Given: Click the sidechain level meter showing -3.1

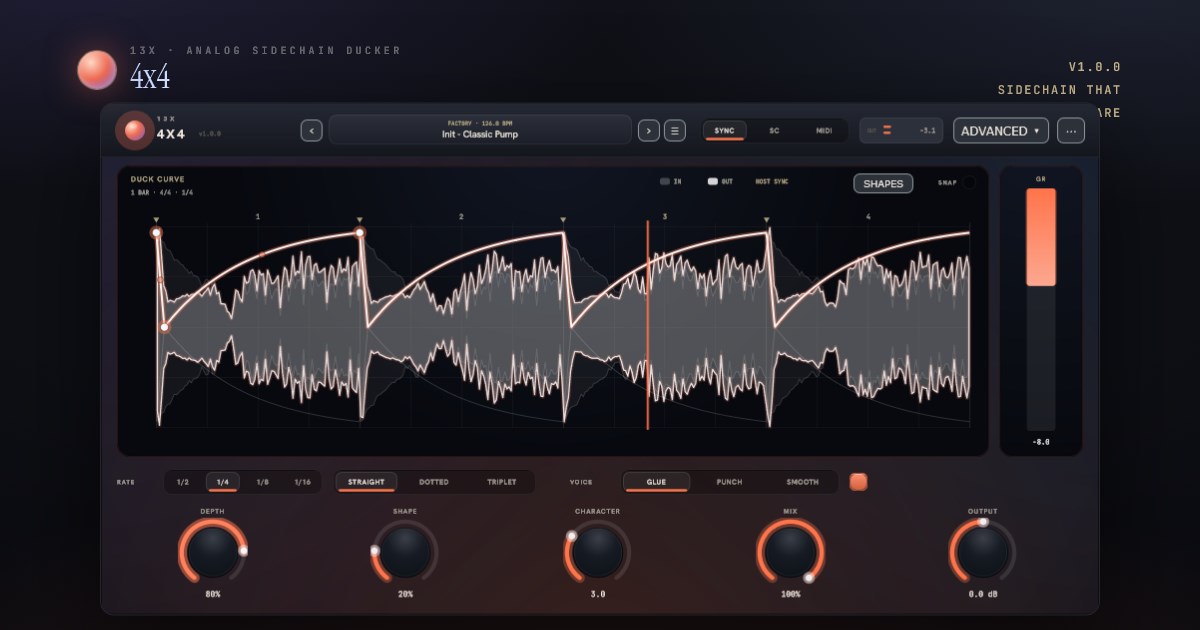Looking at the screenshot, I should pos(901,131).
